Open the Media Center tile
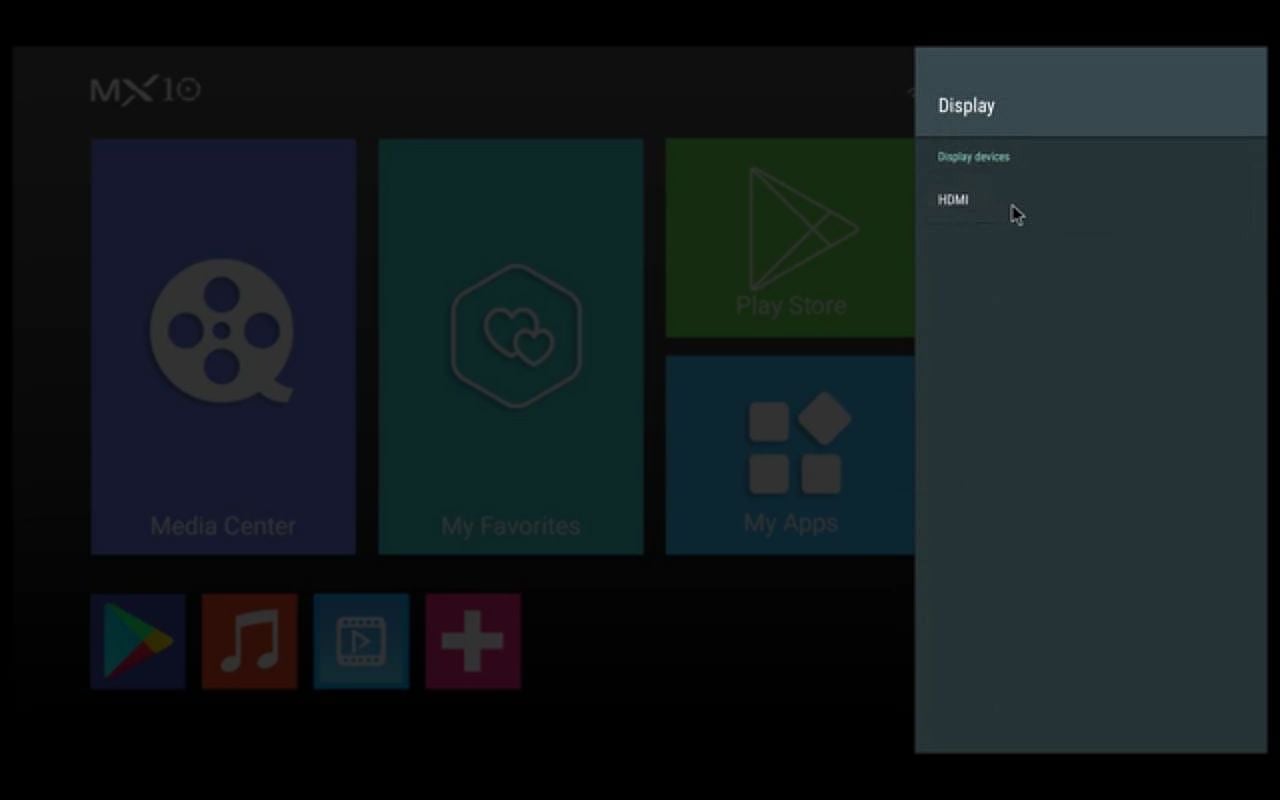 [223, 346]
